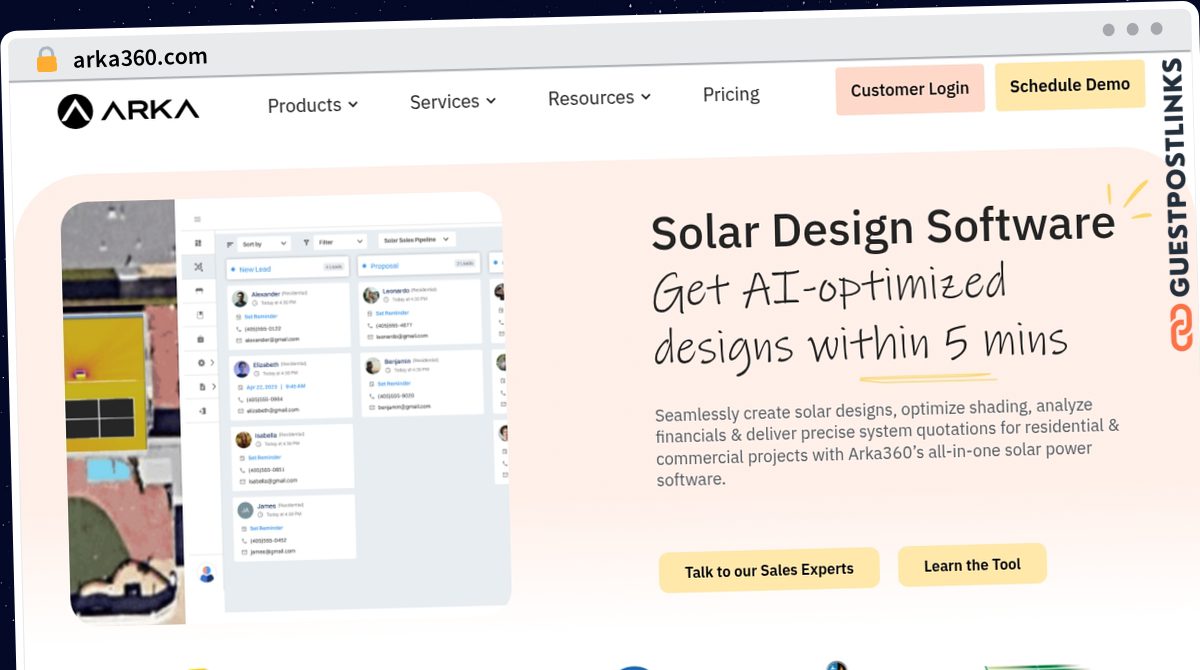The width and height of the screenshot is (1200, 670).
Task: Click the Solar Design Software heading
Action: [883, 229]
